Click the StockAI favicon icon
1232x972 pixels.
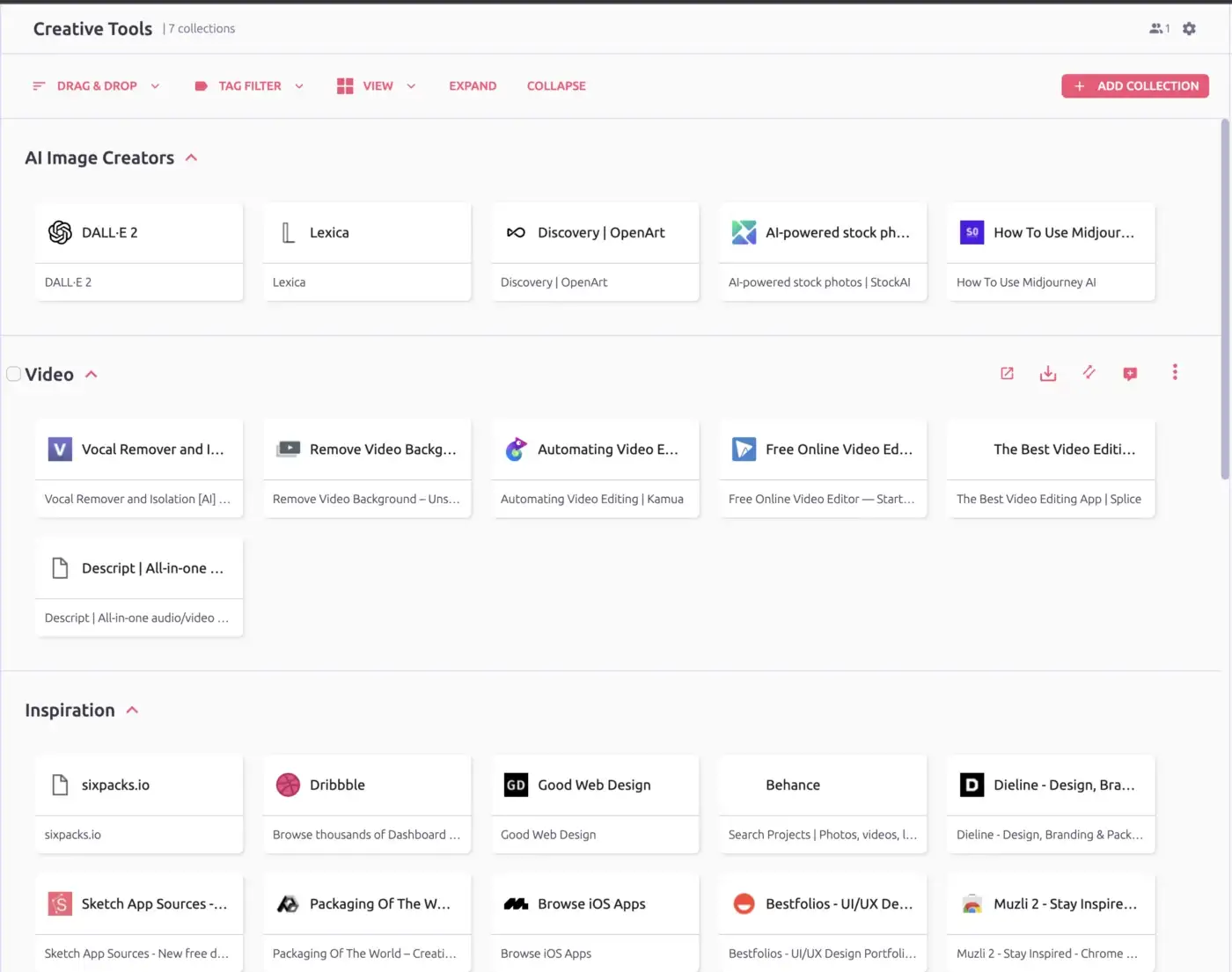coord(744,232)
